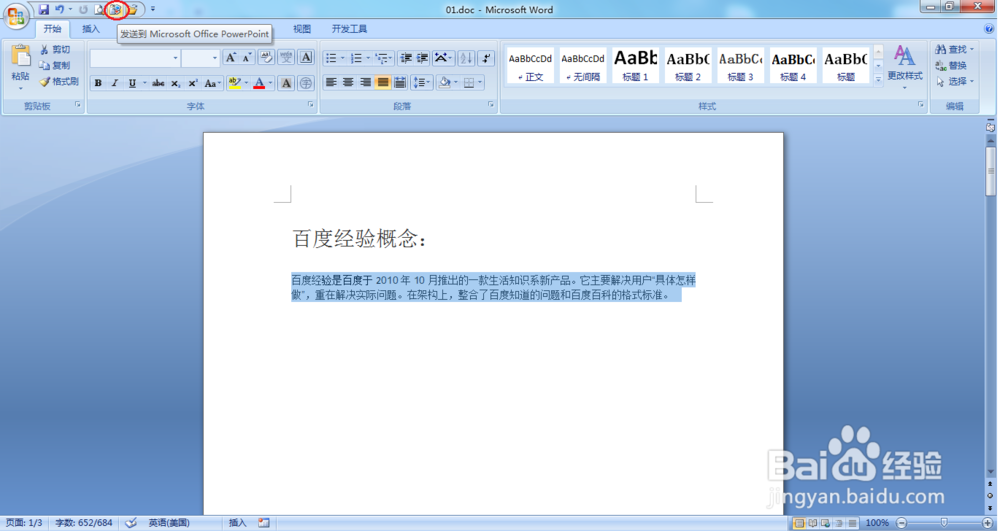Expand the Styles gallery More arrow
Viewport: 1000px width, 531px height.
click(x=878, y=79)
